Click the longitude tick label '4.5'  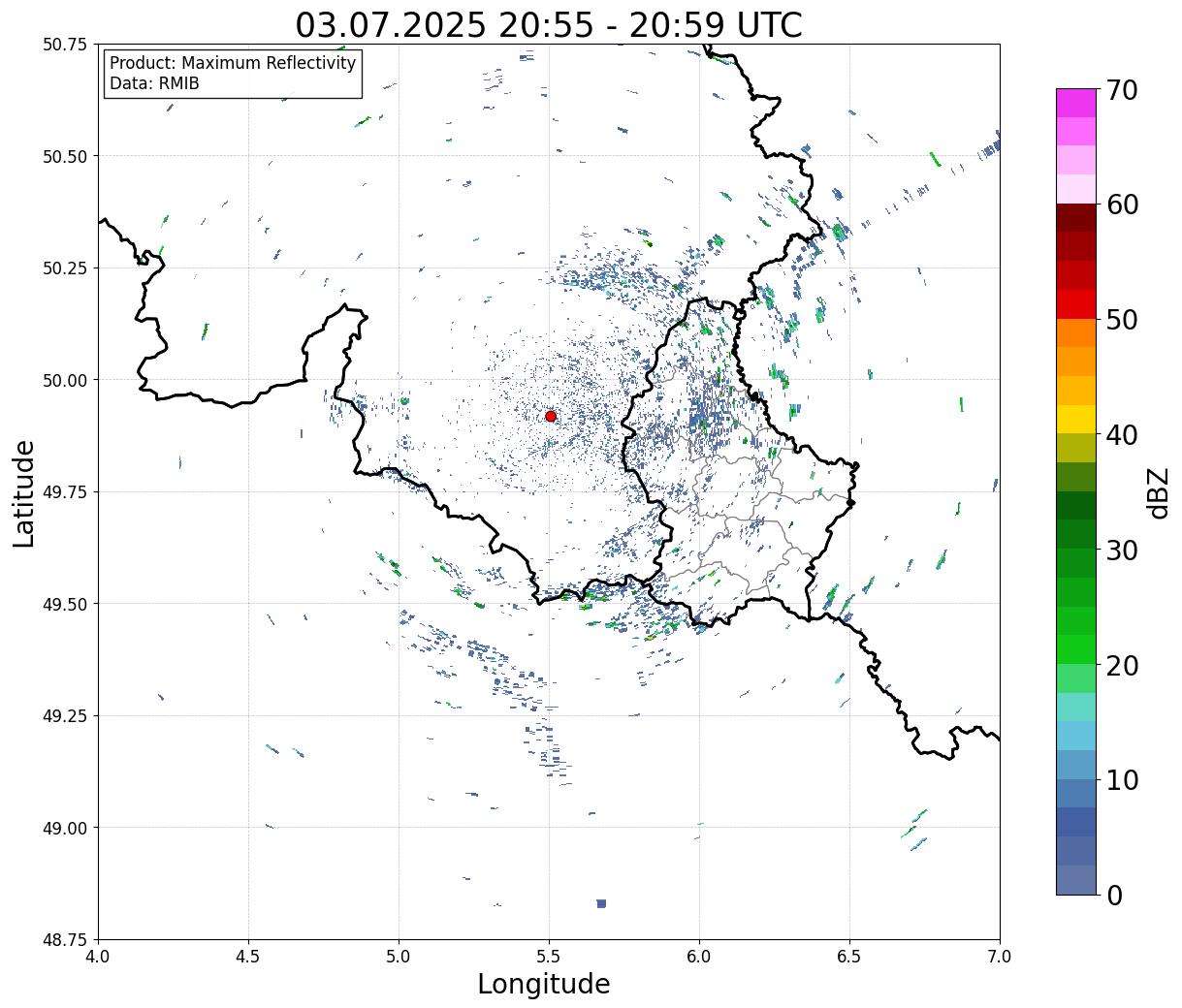(248, 957)
